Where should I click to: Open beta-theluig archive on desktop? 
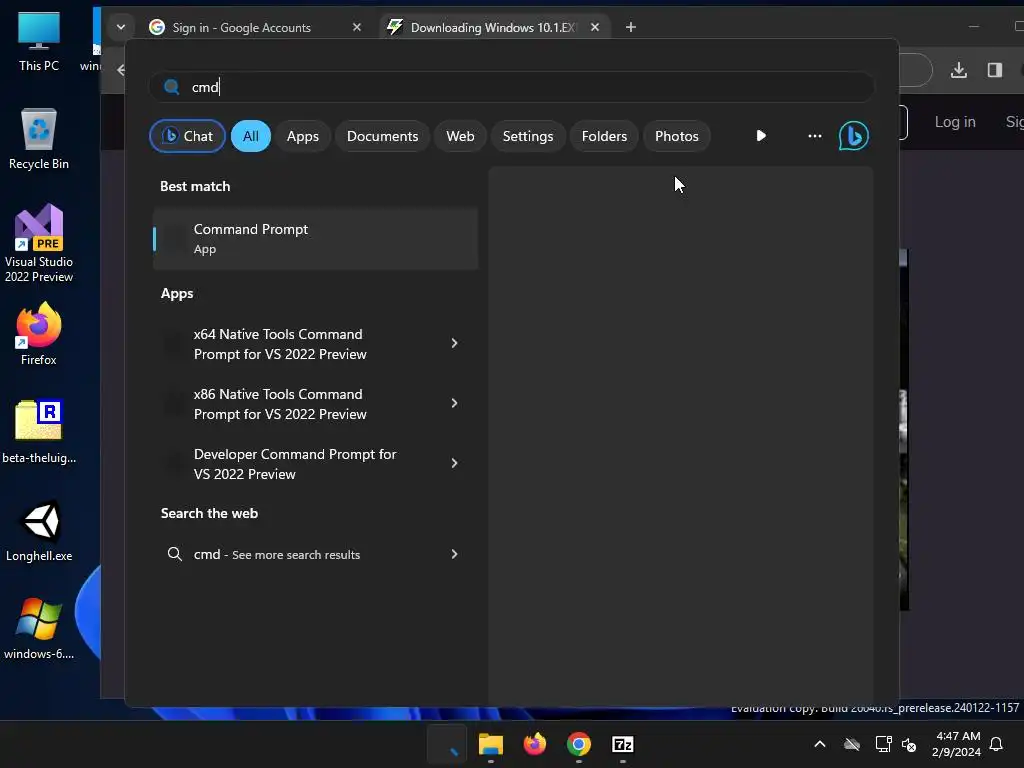[x=39, y=432]
